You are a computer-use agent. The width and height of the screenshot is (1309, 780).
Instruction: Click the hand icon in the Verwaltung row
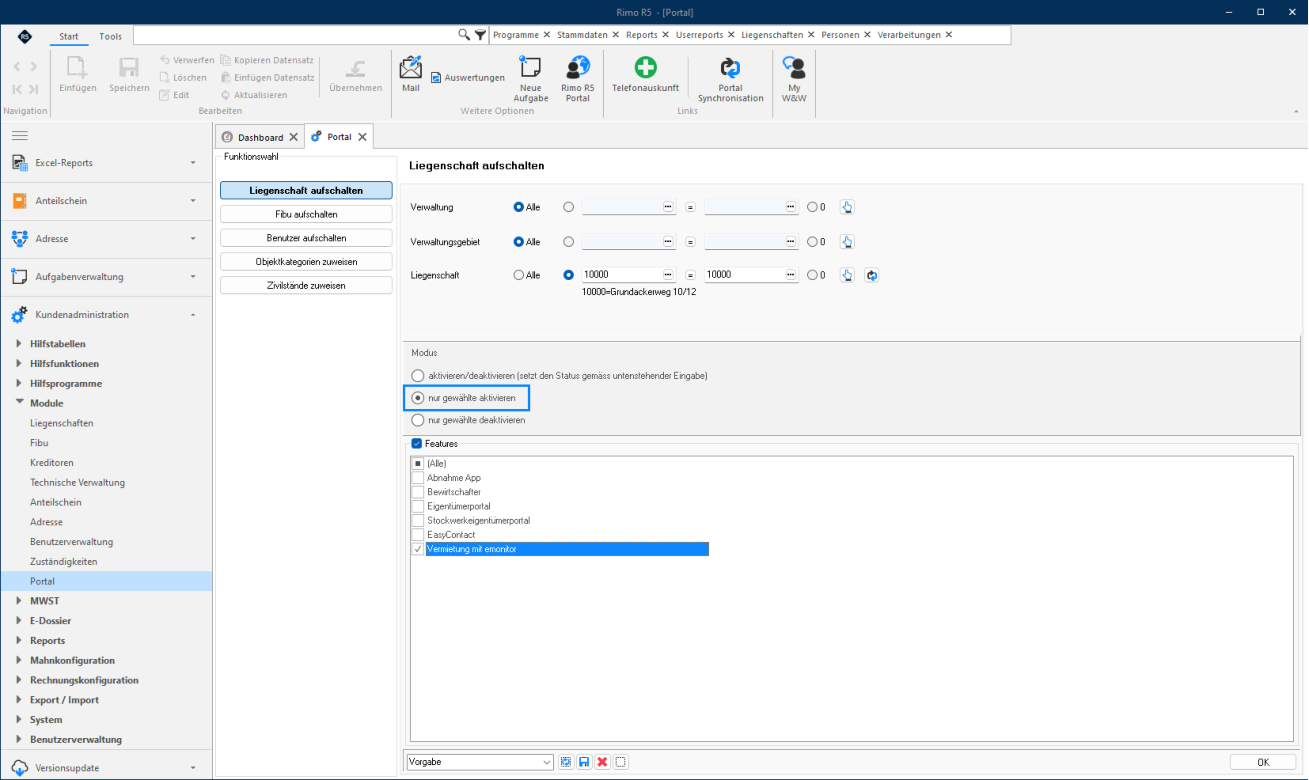coord(847,207)
